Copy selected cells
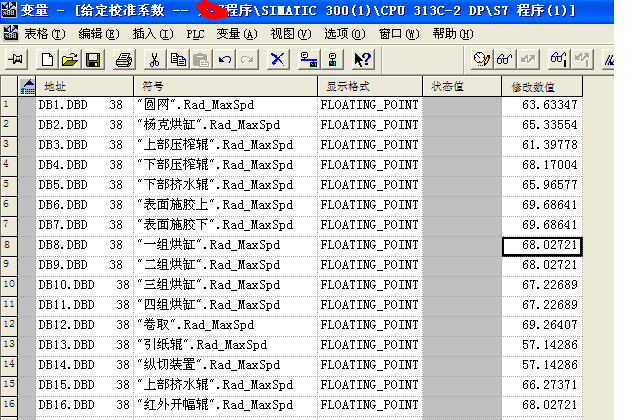The image size is (640, 420). 178,60
